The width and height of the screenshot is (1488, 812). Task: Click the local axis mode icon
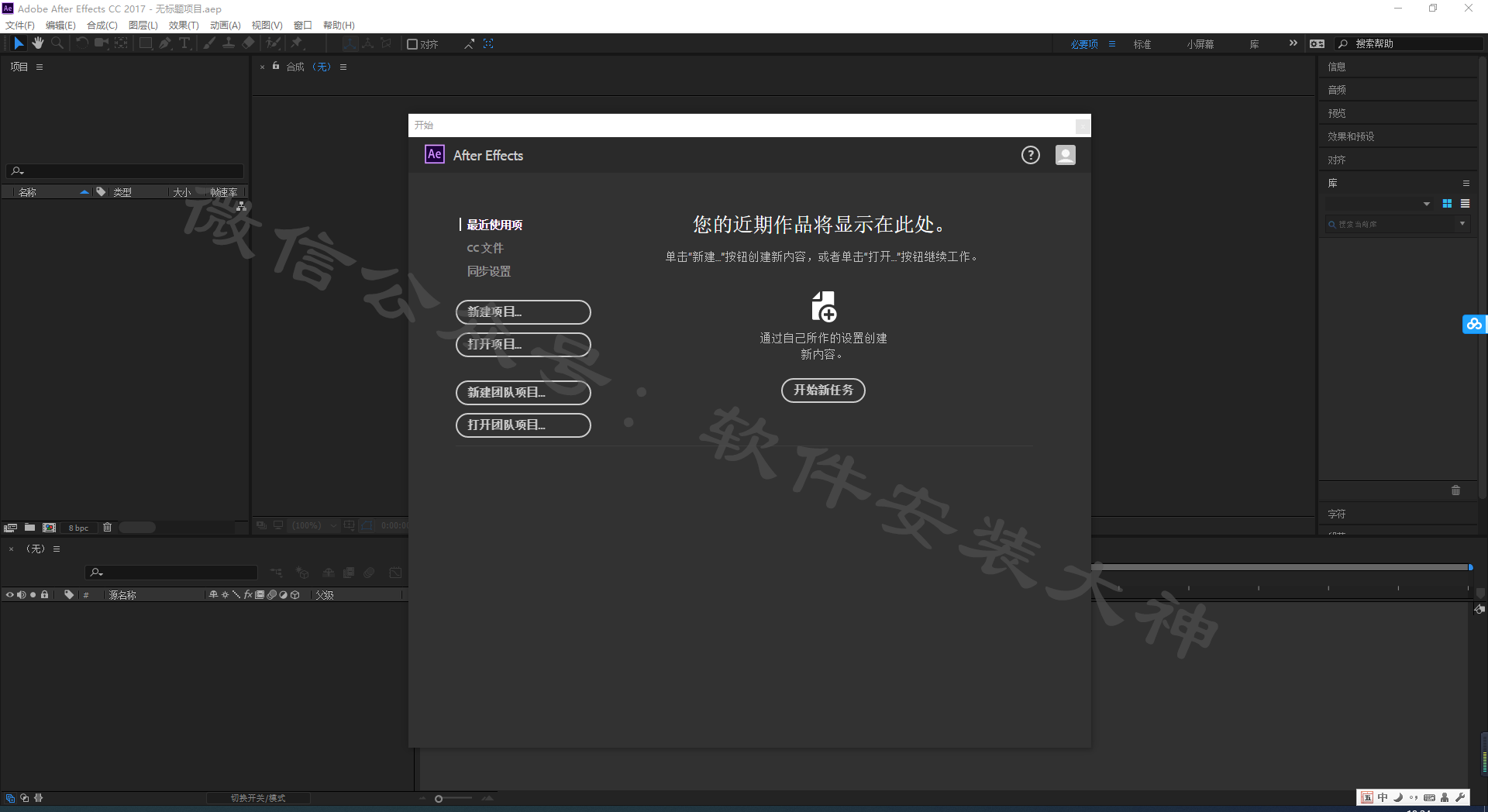tap(350, 43)
